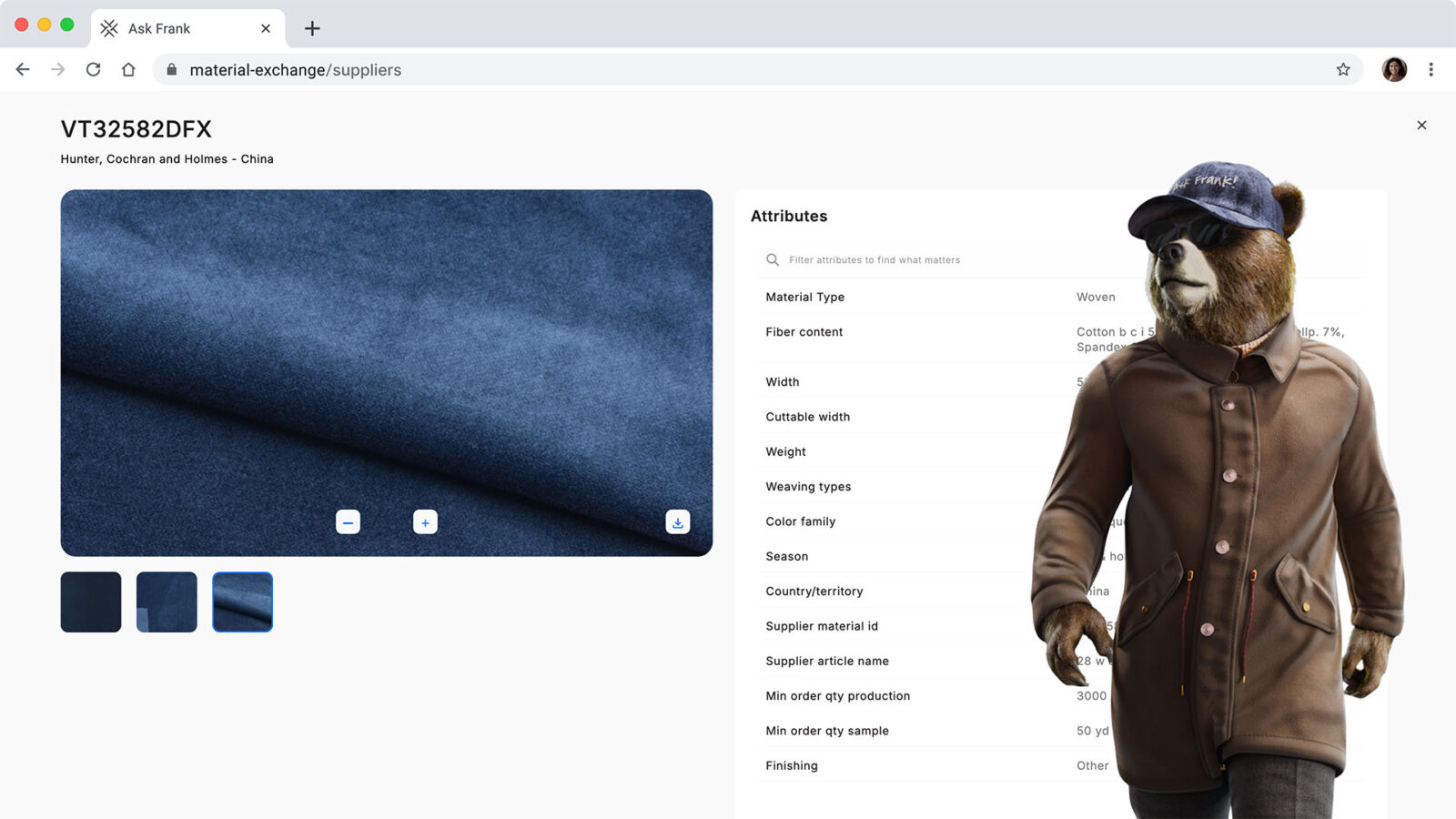Image resolution: width=1456 pixels, height=819 pixels.
Task: Click the zoom in plus button on image
Action: [x=425, y=522]
